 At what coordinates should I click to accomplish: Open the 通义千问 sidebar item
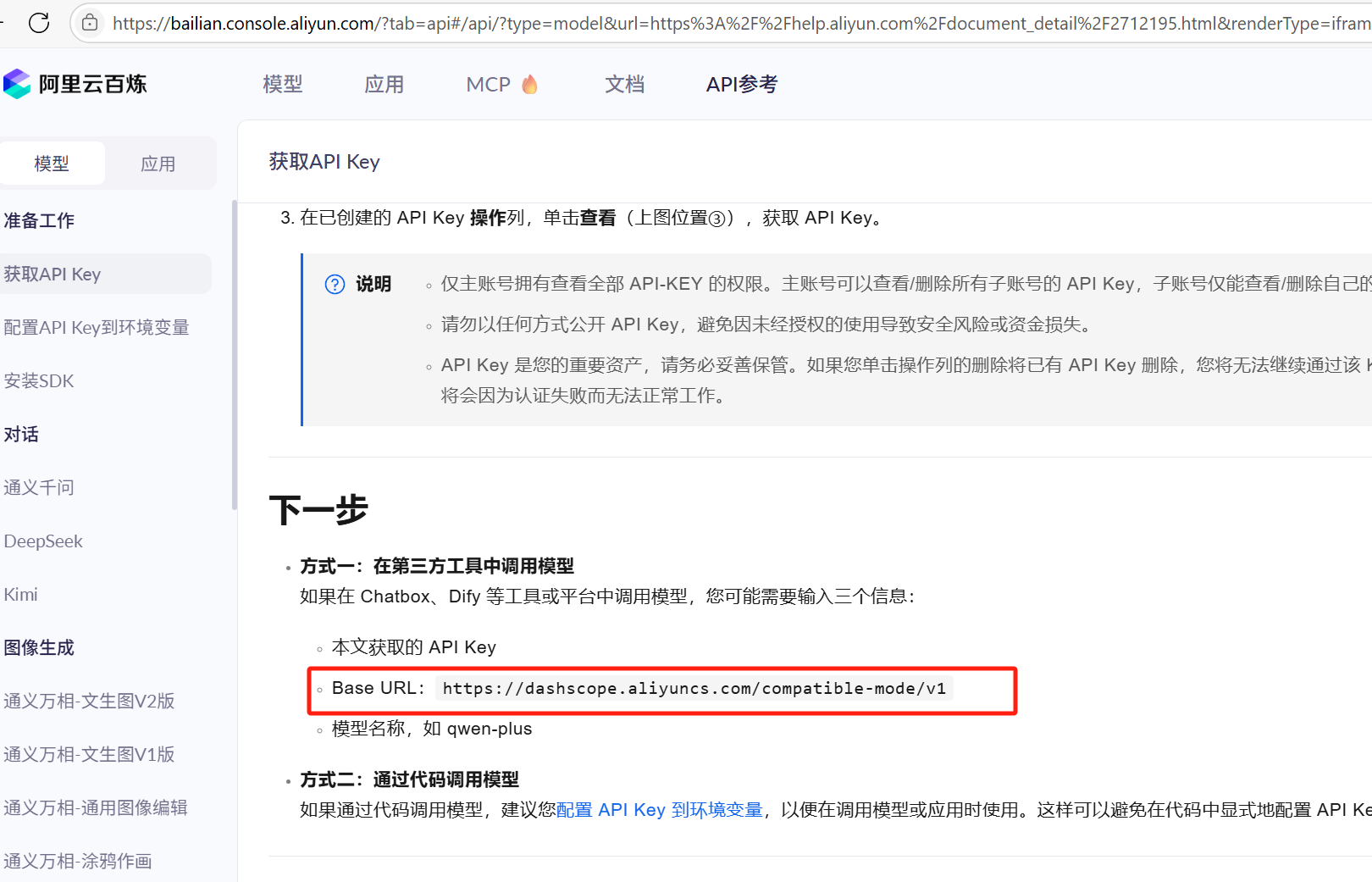click(39, 487)
